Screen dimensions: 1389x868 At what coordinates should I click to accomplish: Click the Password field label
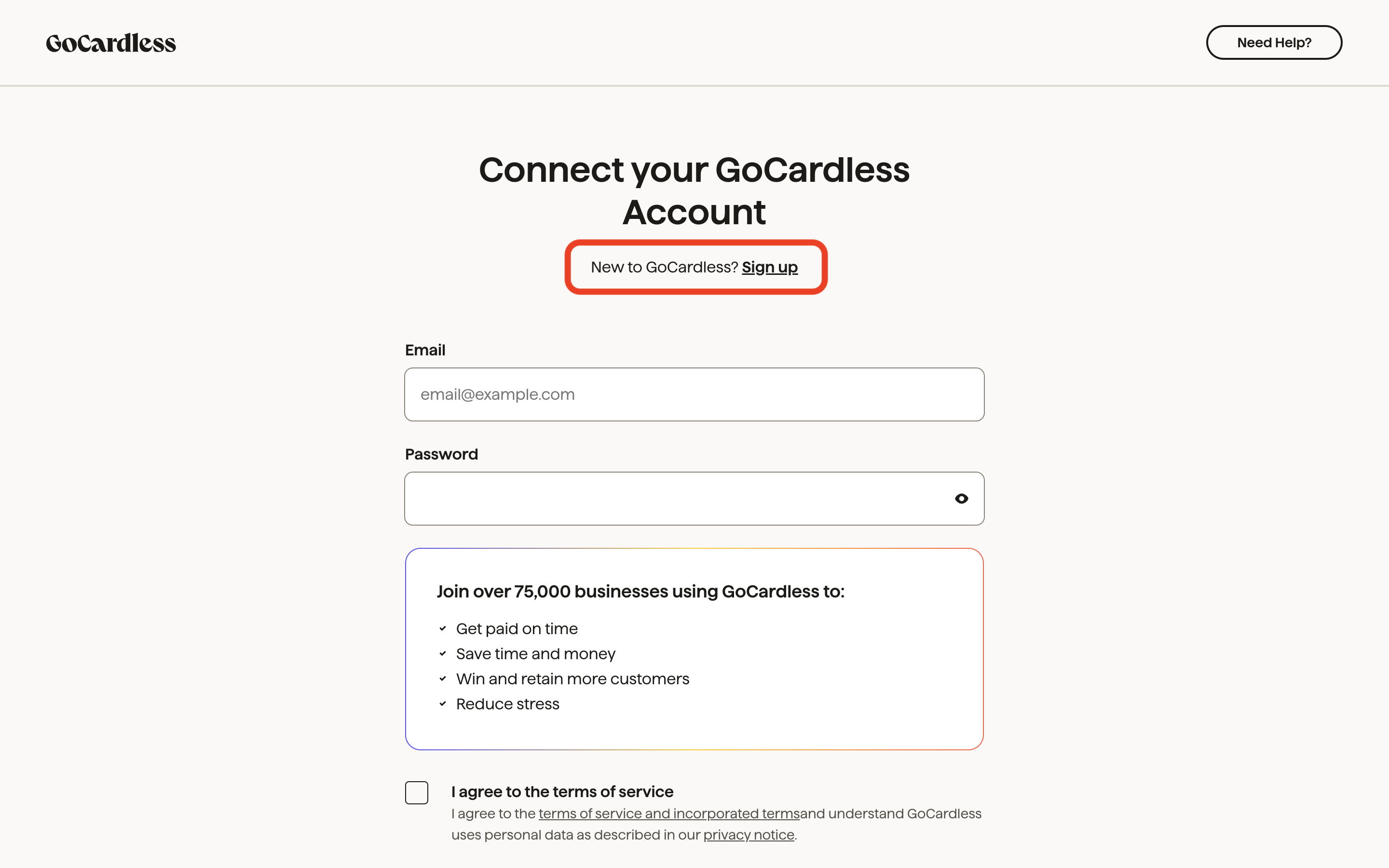click(441, 454)
